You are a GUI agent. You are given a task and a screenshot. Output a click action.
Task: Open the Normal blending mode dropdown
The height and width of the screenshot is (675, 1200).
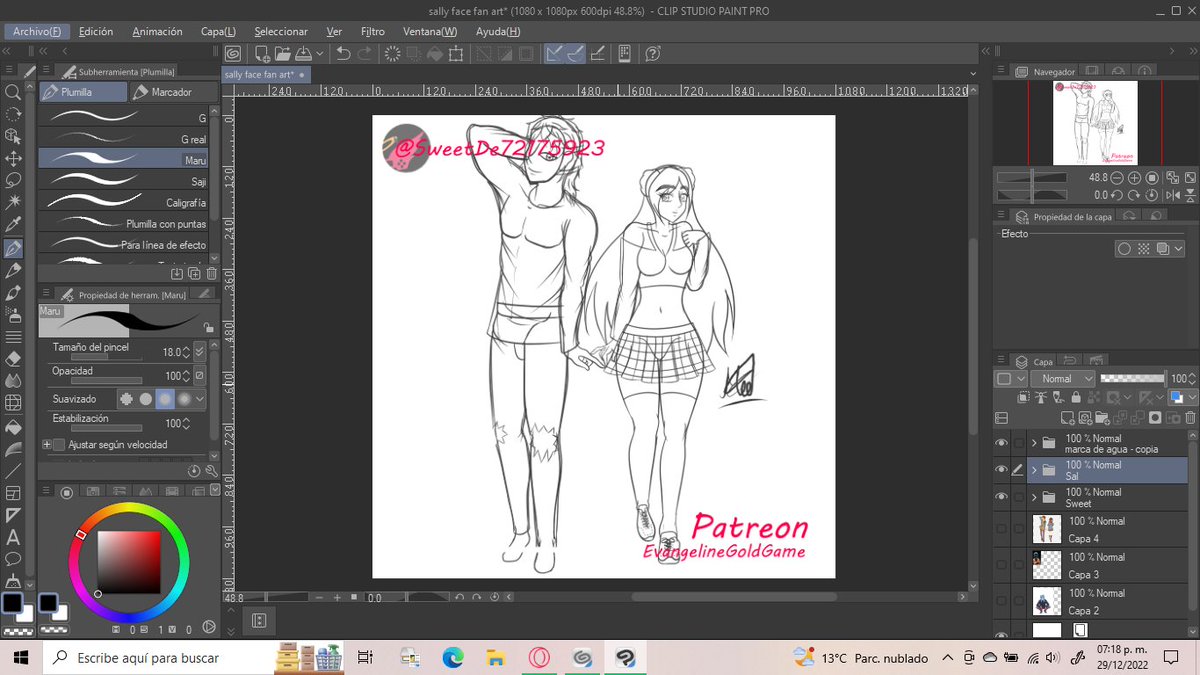pos(1061,379)
